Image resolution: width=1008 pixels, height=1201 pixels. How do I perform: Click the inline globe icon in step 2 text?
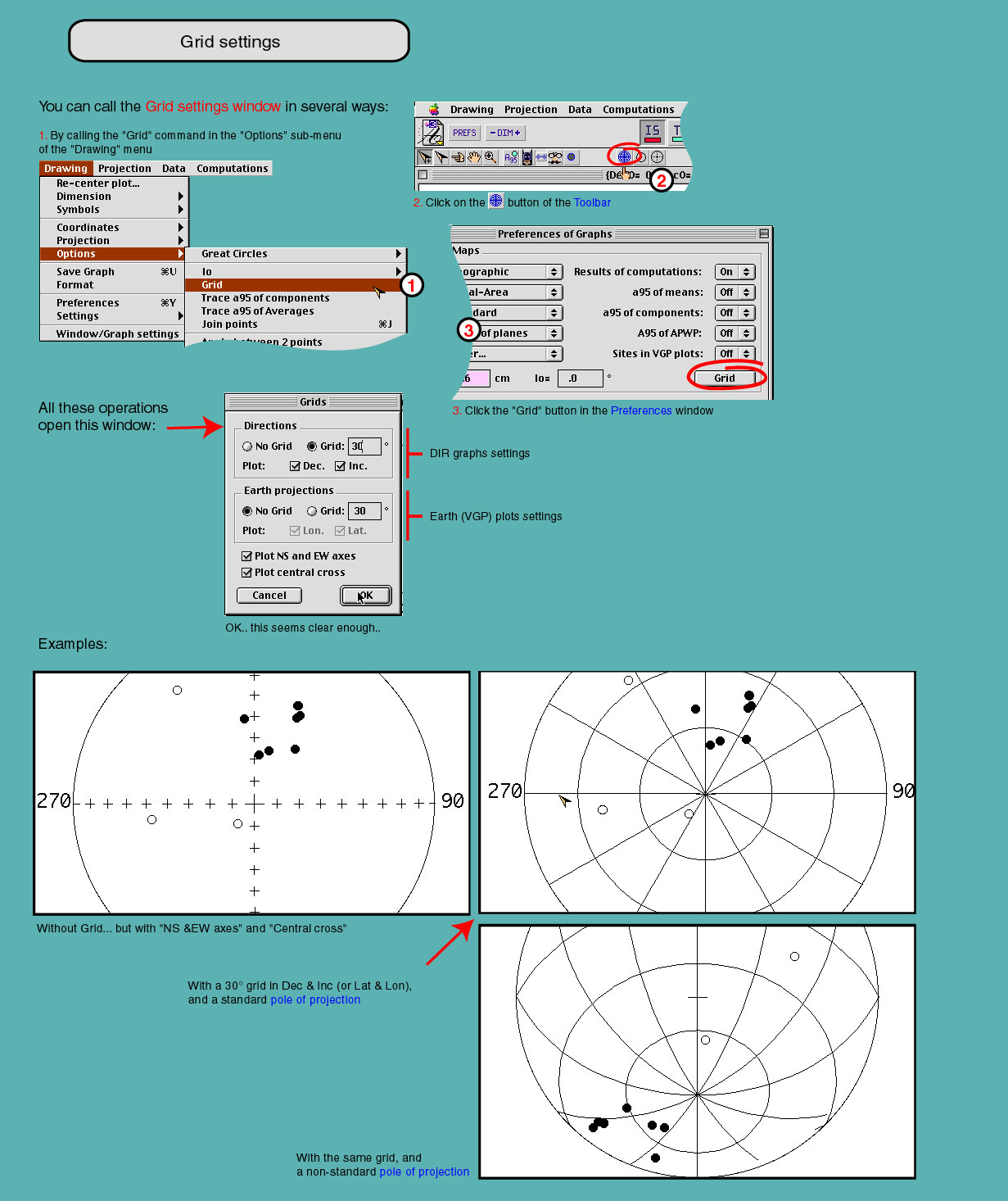pos(496,201)
